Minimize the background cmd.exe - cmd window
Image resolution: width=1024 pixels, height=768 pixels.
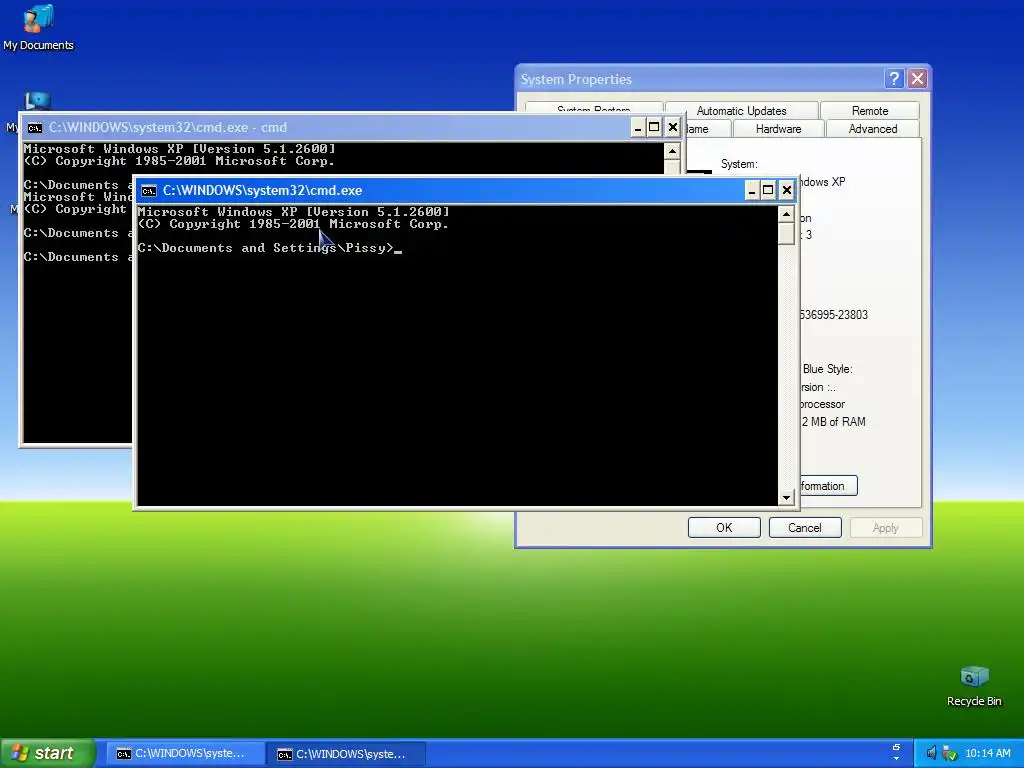637,127
